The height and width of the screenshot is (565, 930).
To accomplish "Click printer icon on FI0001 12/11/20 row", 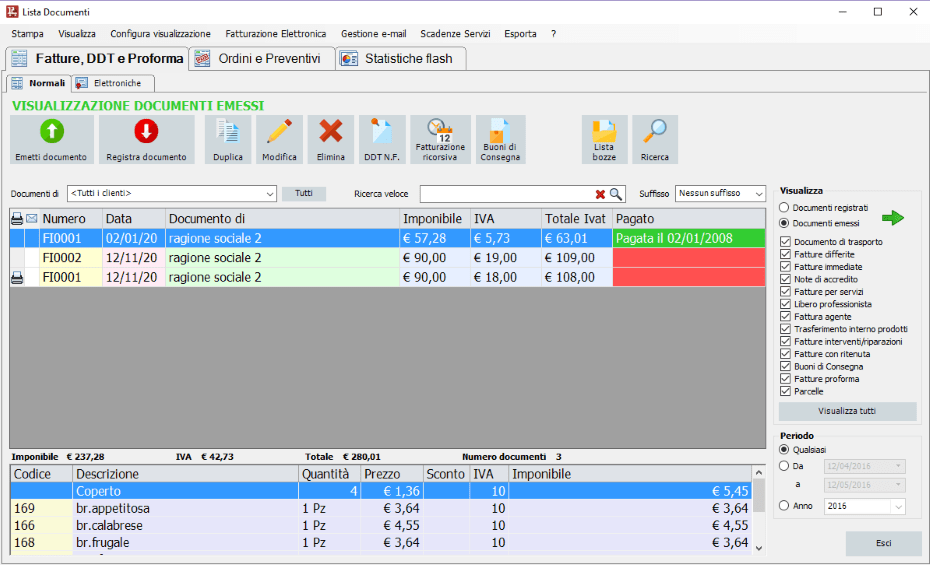I will point(17,277).
